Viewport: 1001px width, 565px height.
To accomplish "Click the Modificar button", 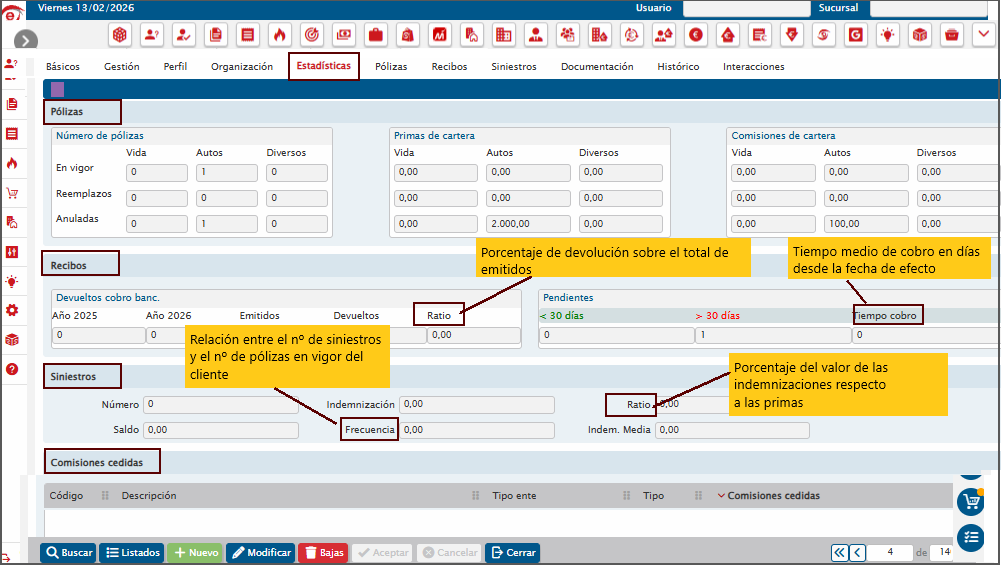I will click(261, 553).
